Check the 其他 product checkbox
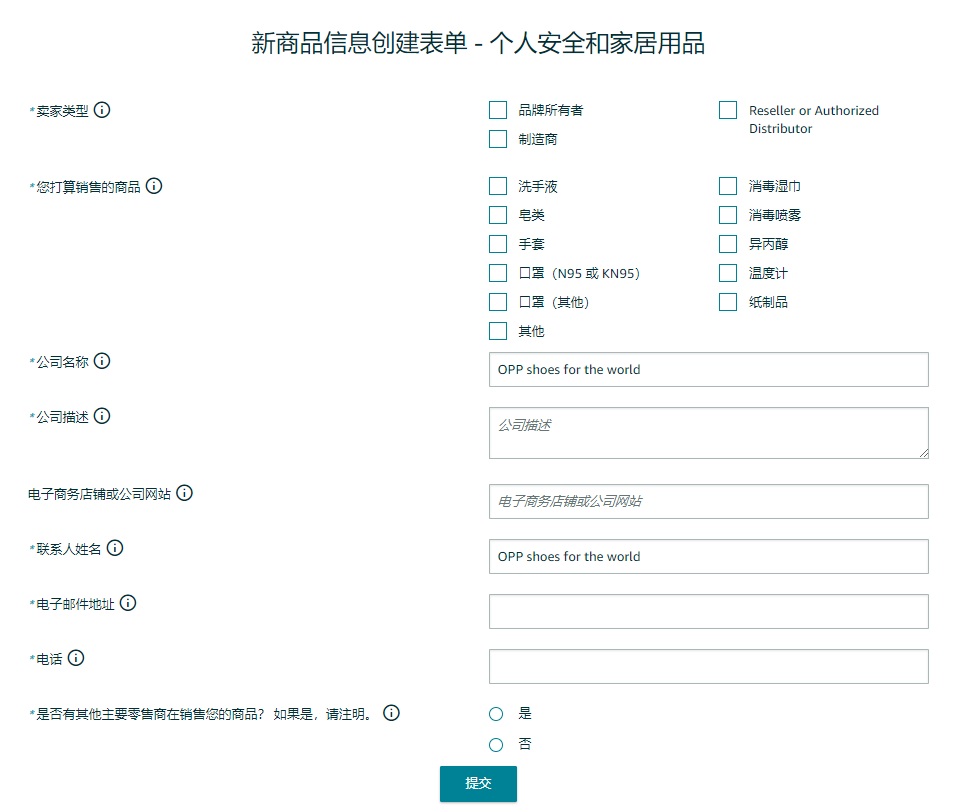This screenshot has width=956, height=808. pyautogui.click(x=497, y=330)
